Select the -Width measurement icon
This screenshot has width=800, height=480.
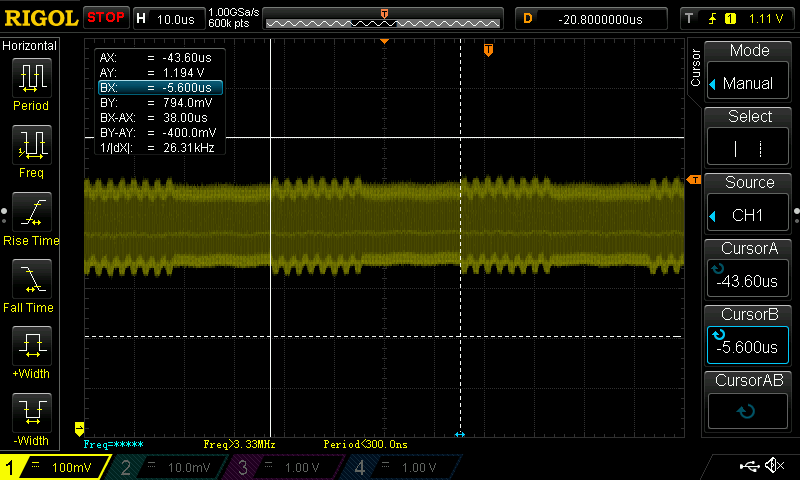pos(32,412)
